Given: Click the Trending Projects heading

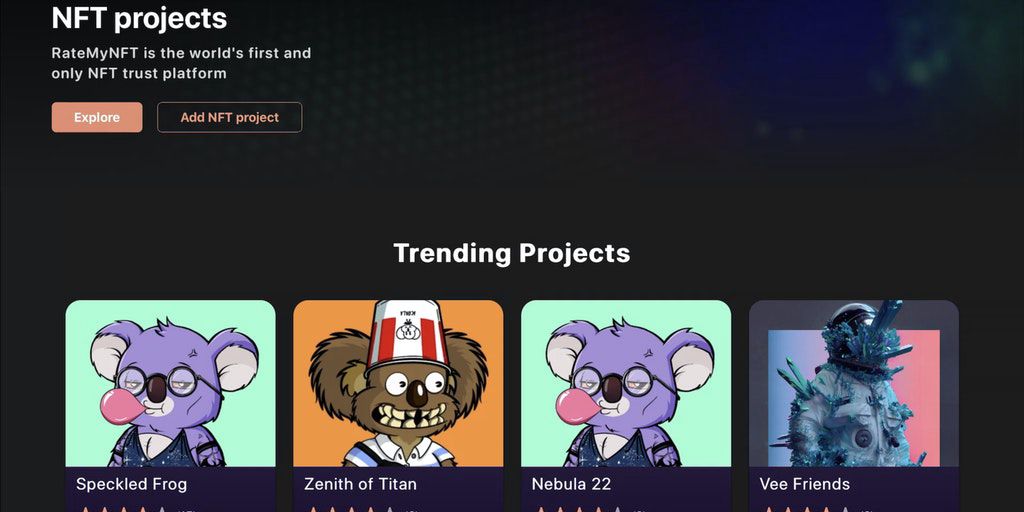Looking at the screenshot, I should coord(512,253).
